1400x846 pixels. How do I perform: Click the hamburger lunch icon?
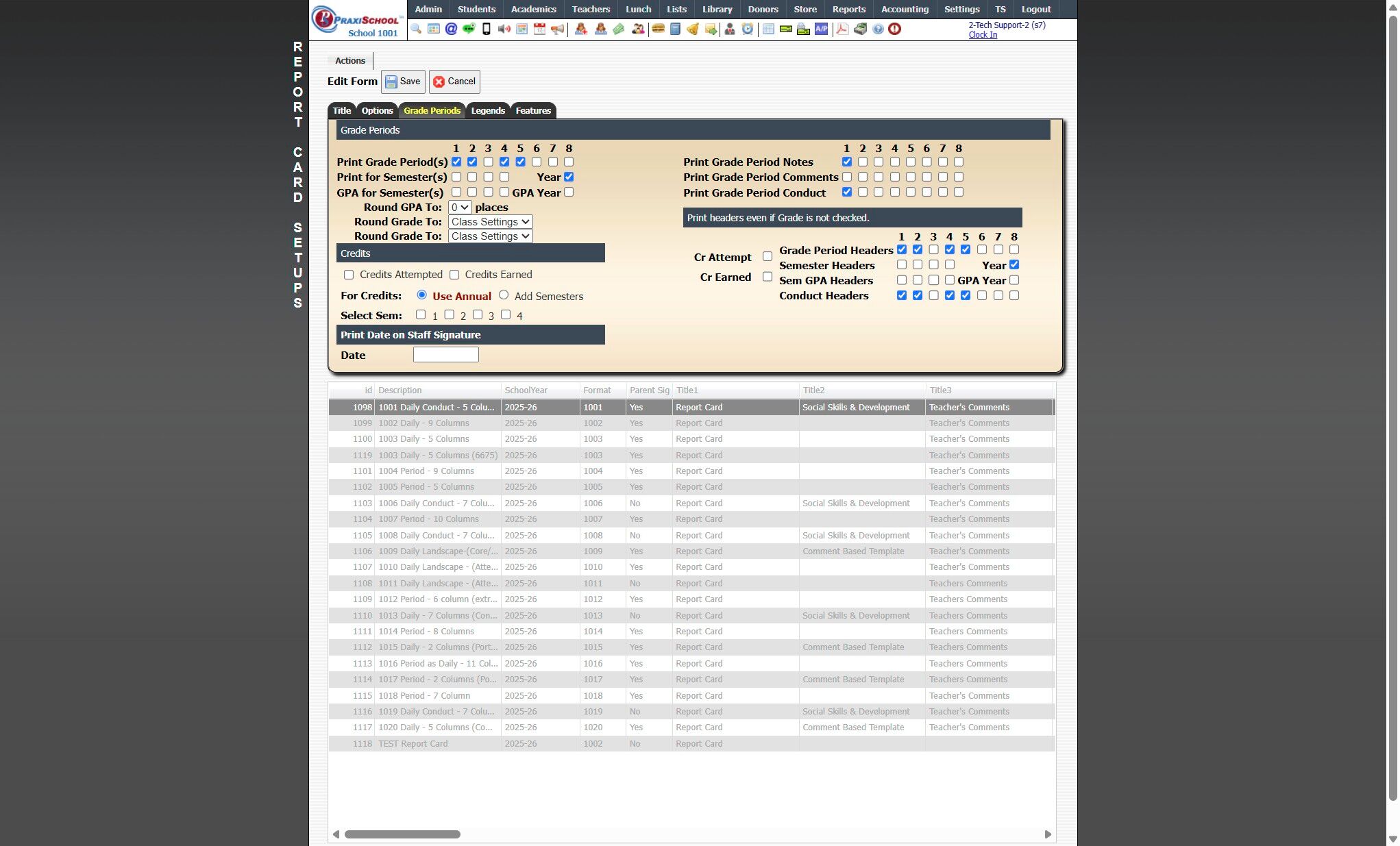658,29
